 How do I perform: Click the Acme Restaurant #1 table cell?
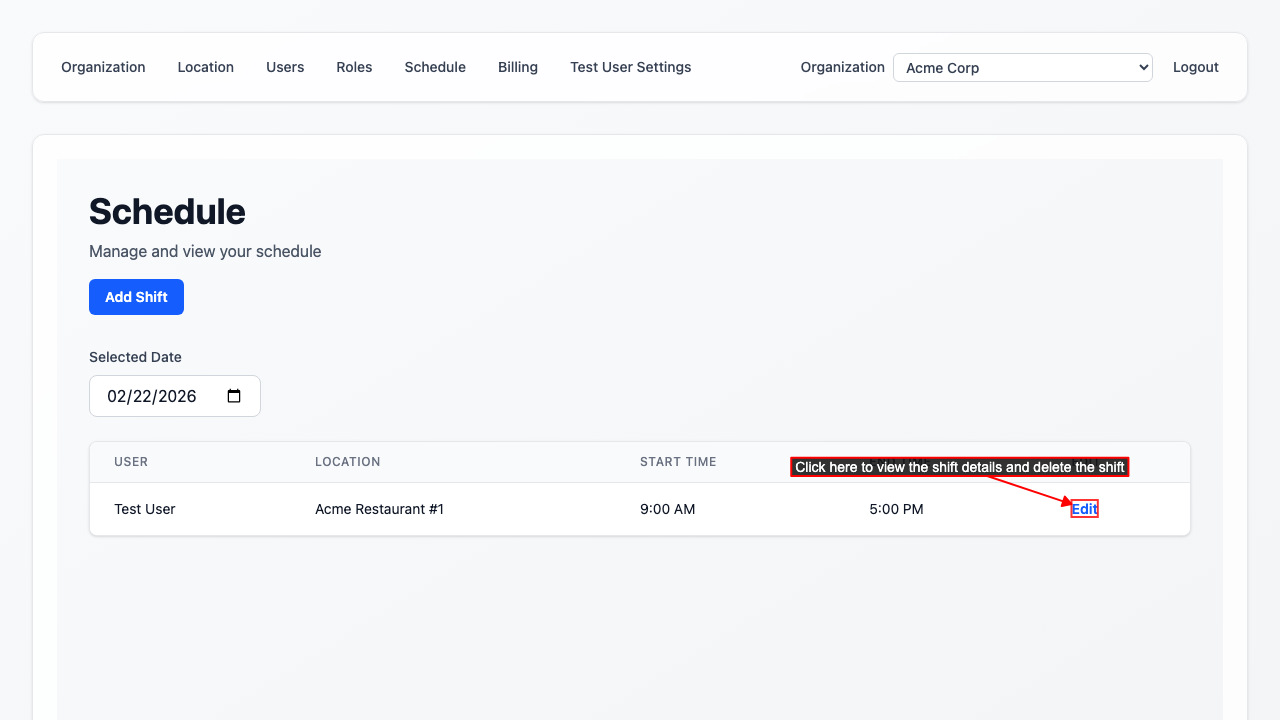coord(379,509)
